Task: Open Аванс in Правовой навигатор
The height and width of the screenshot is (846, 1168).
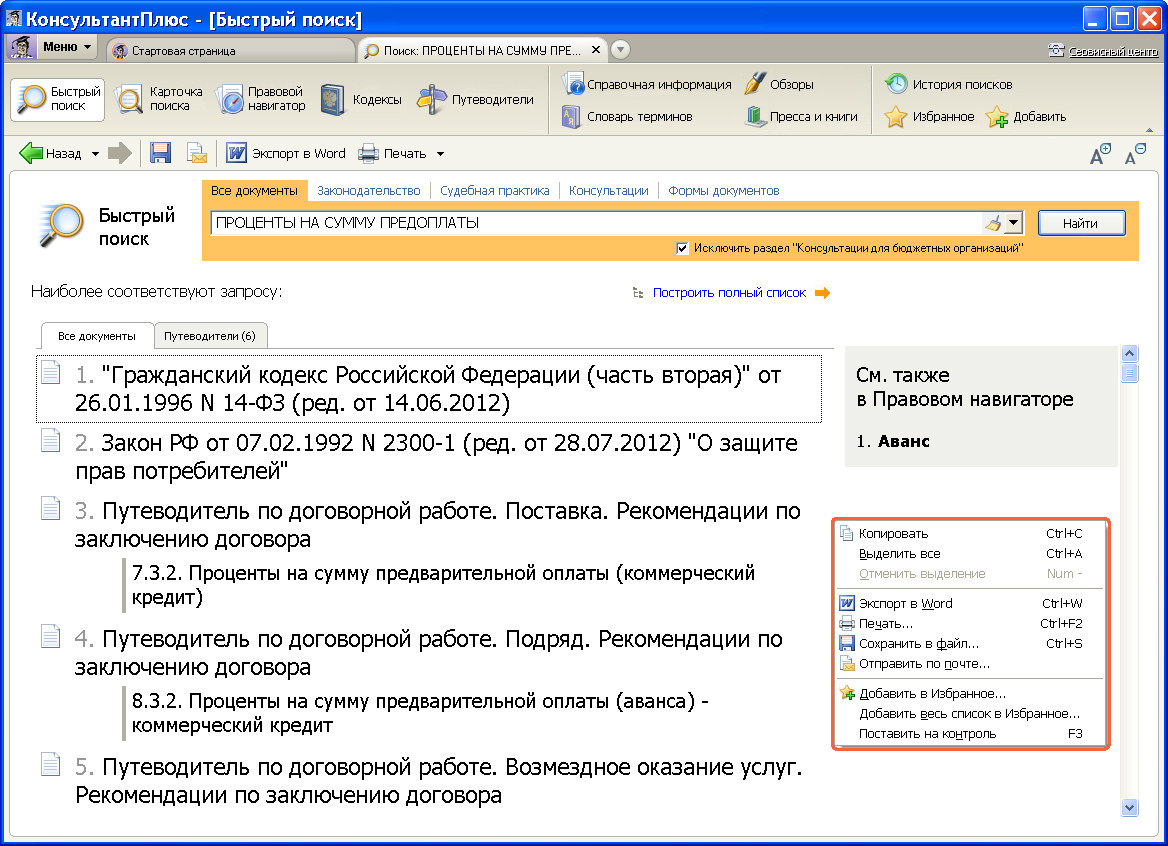Action: pos(904,441)
